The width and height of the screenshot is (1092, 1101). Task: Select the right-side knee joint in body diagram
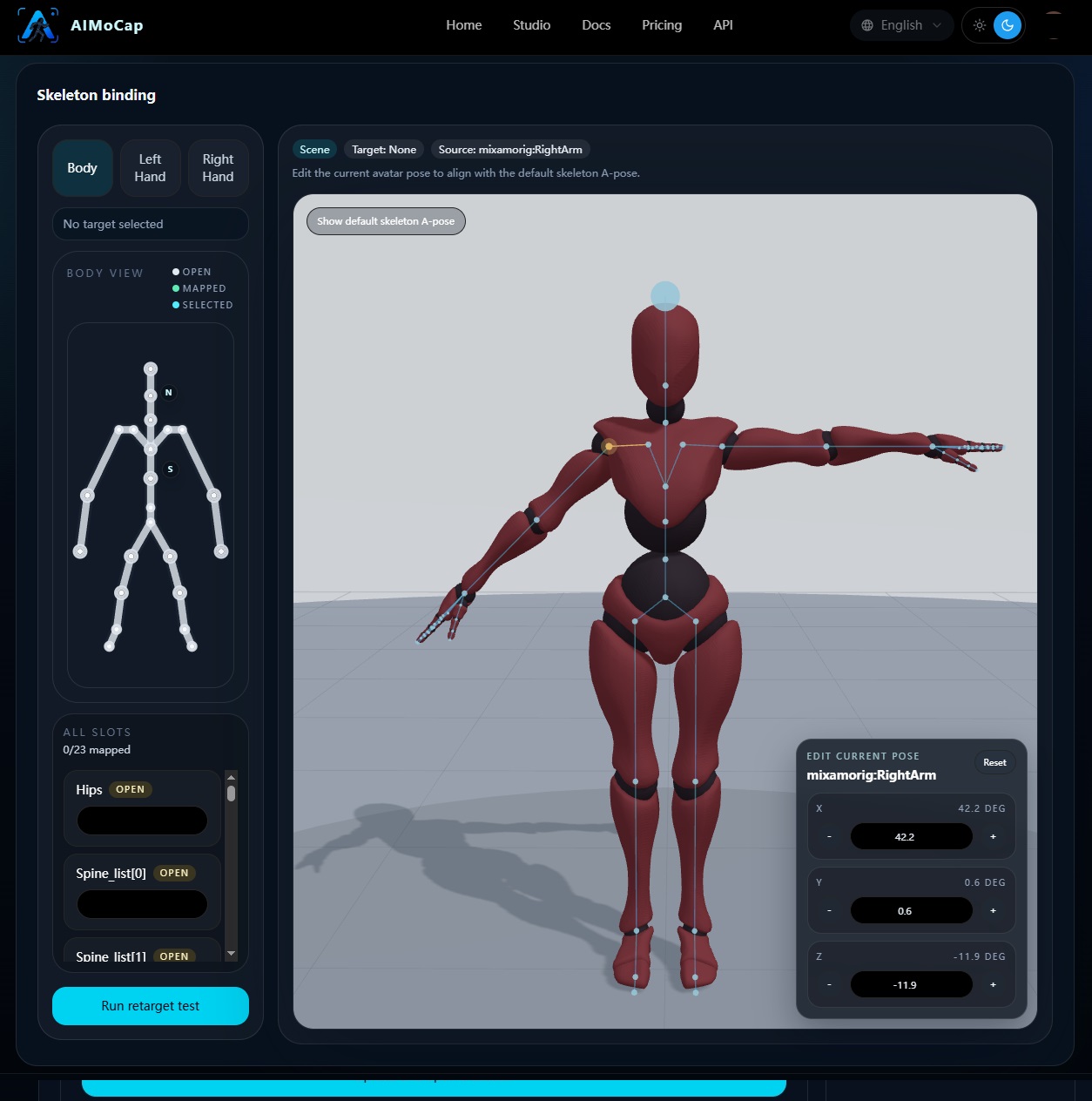(179, 593)
